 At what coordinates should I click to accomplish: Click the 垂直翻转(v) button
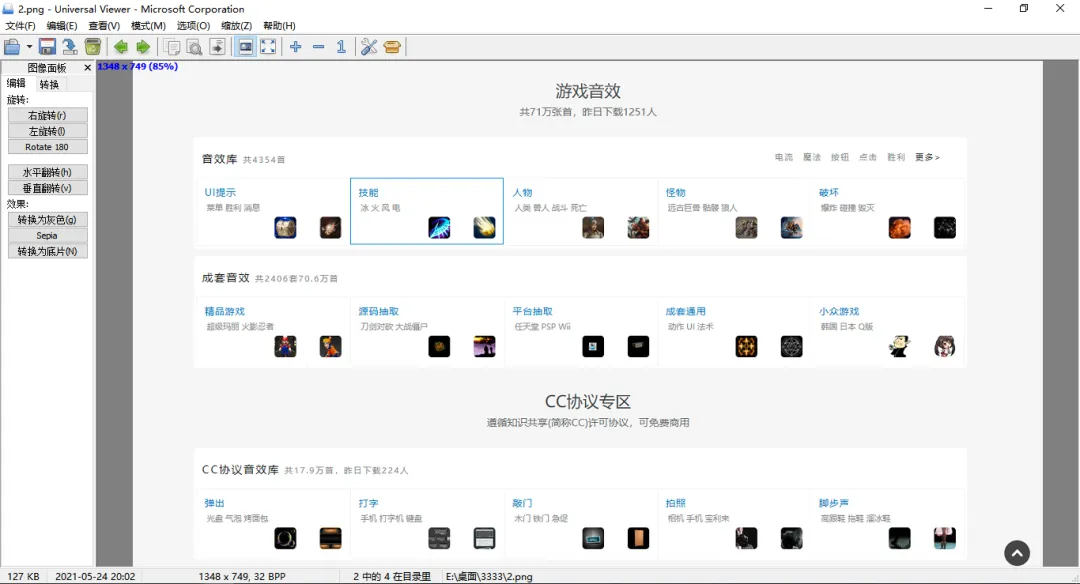tap(48, 188)
